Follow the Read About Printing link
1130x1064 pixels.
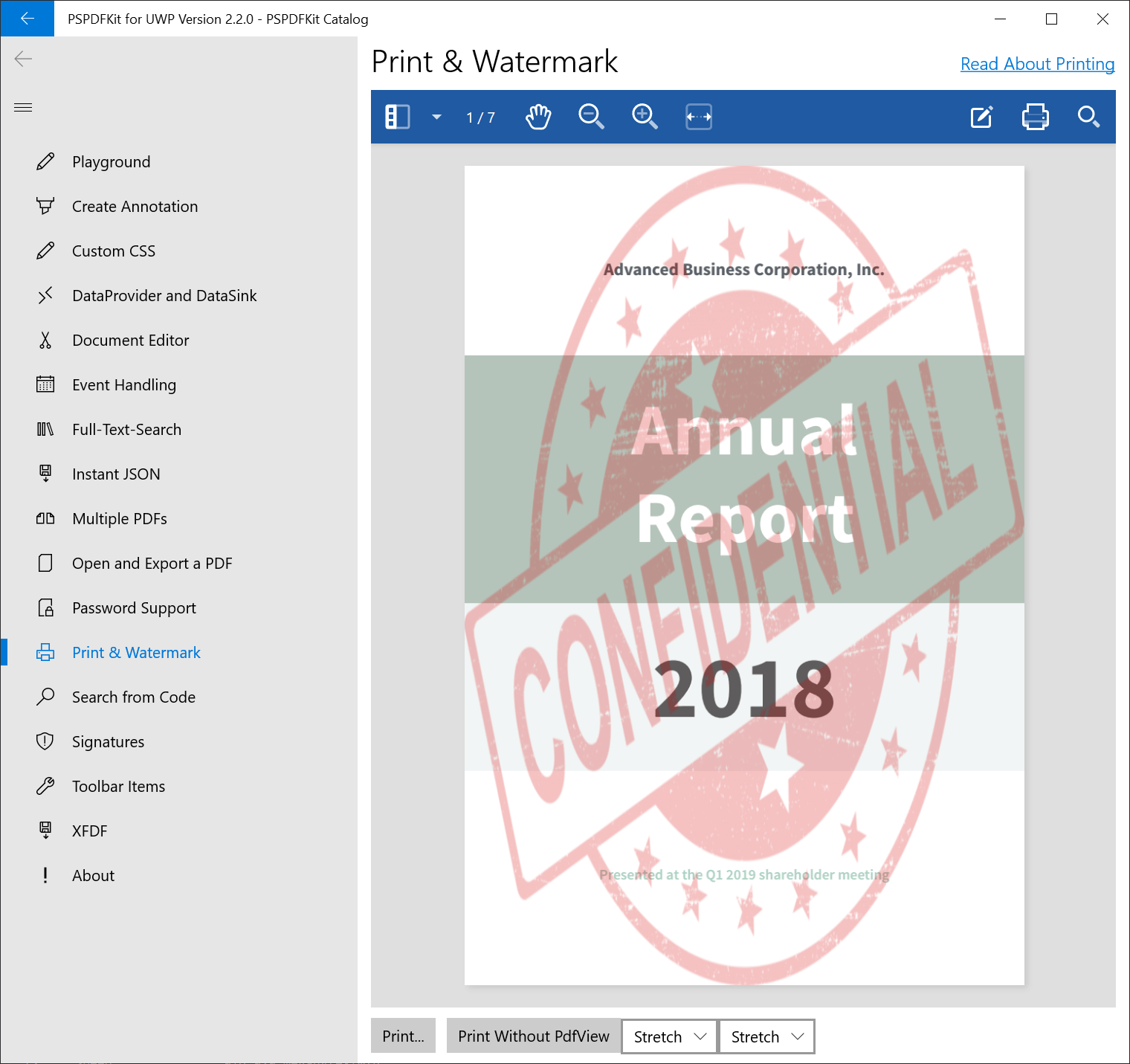click(x=1037, y=64)
